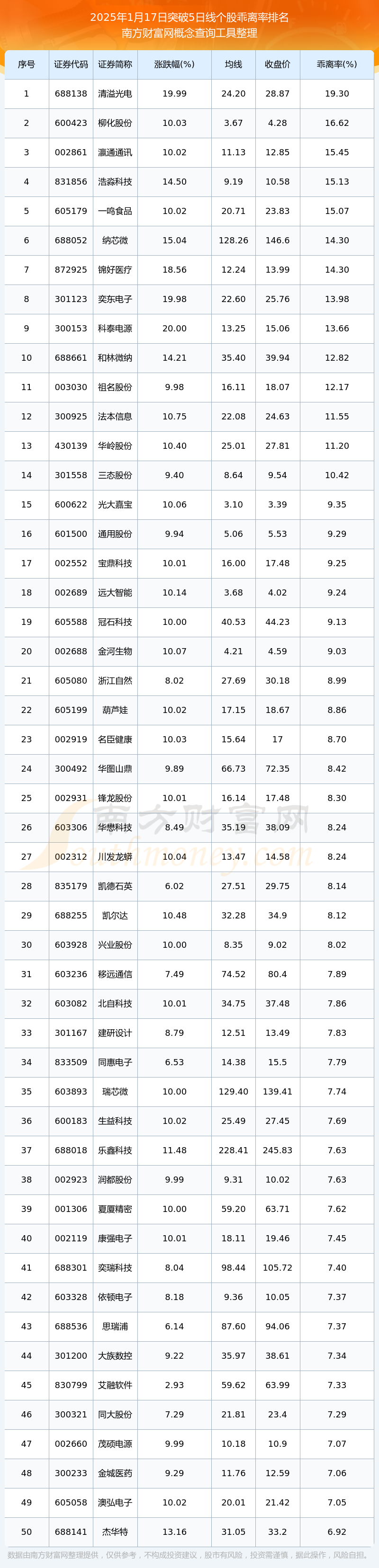Select stock name 生益科技
The height and width of the screenshot is (1568, 379).
pyautogui.click(x=115, y=1121)
